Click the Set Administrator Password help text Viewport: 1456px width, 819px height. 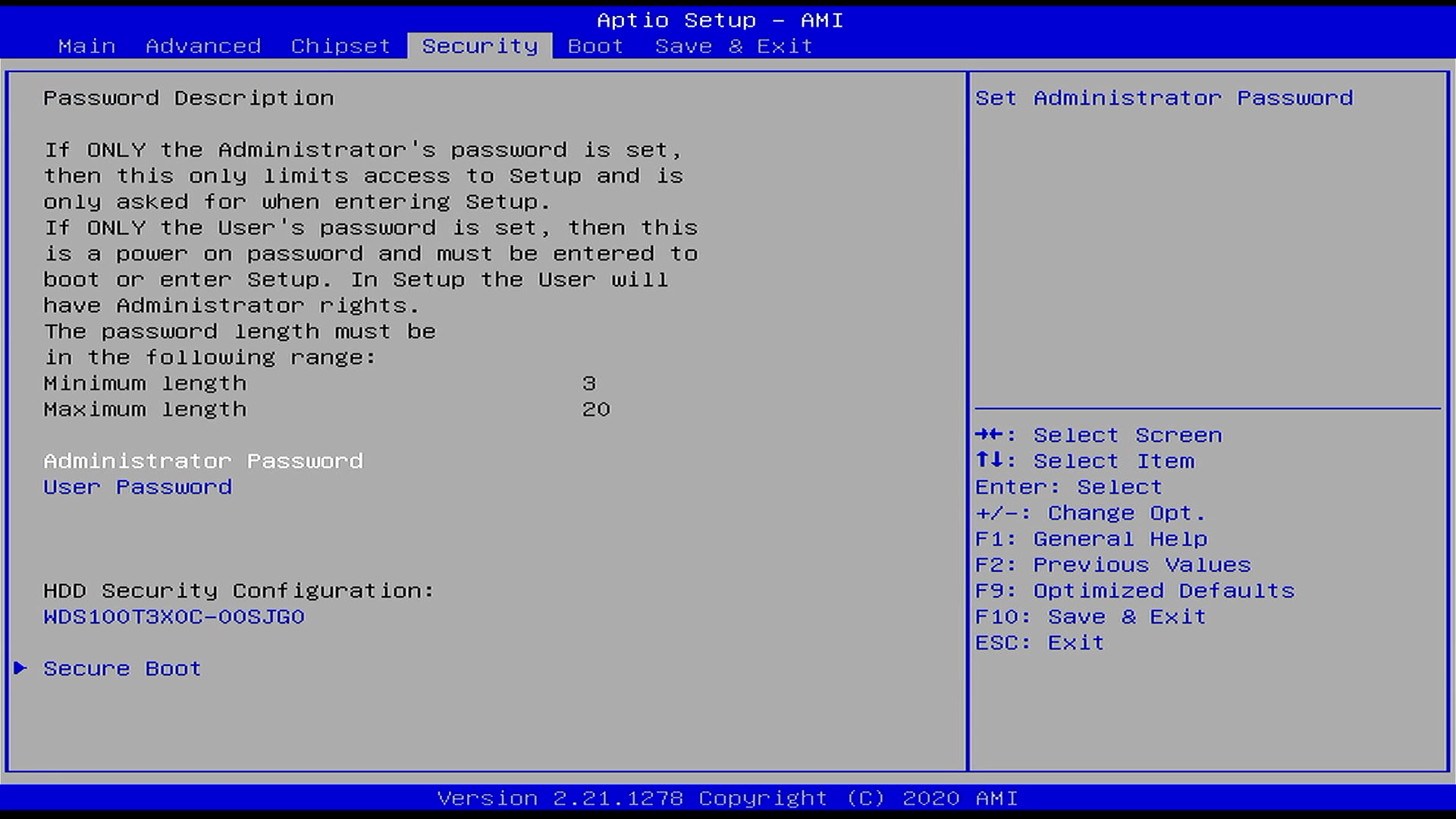click(x=1163, y=98)
